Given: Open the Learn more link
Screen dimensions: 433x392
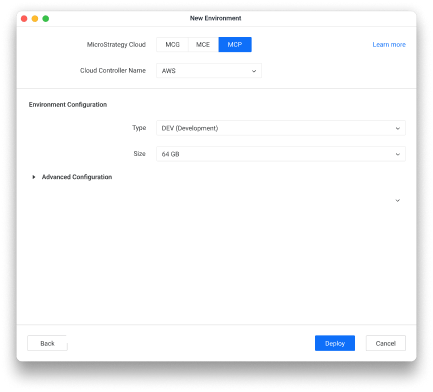Looking at the screenshot, I should pyautogui.click(x=389, y=45).
